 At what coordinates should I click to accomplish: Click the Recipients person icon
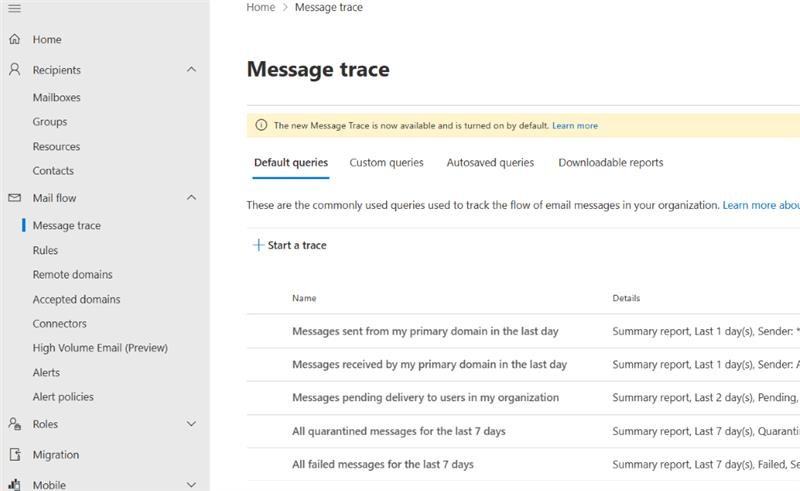[14, 70]
